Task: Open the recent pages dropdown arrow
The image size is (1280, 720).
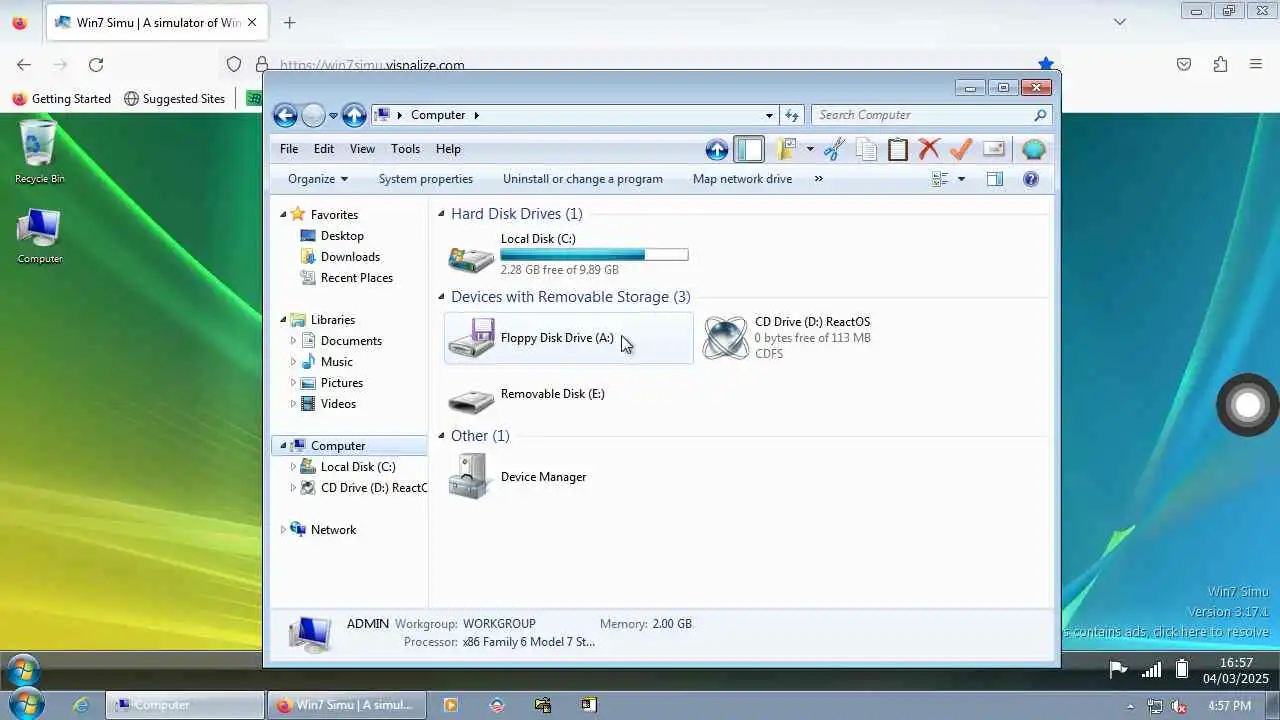Action: click(x=333, y=116)
